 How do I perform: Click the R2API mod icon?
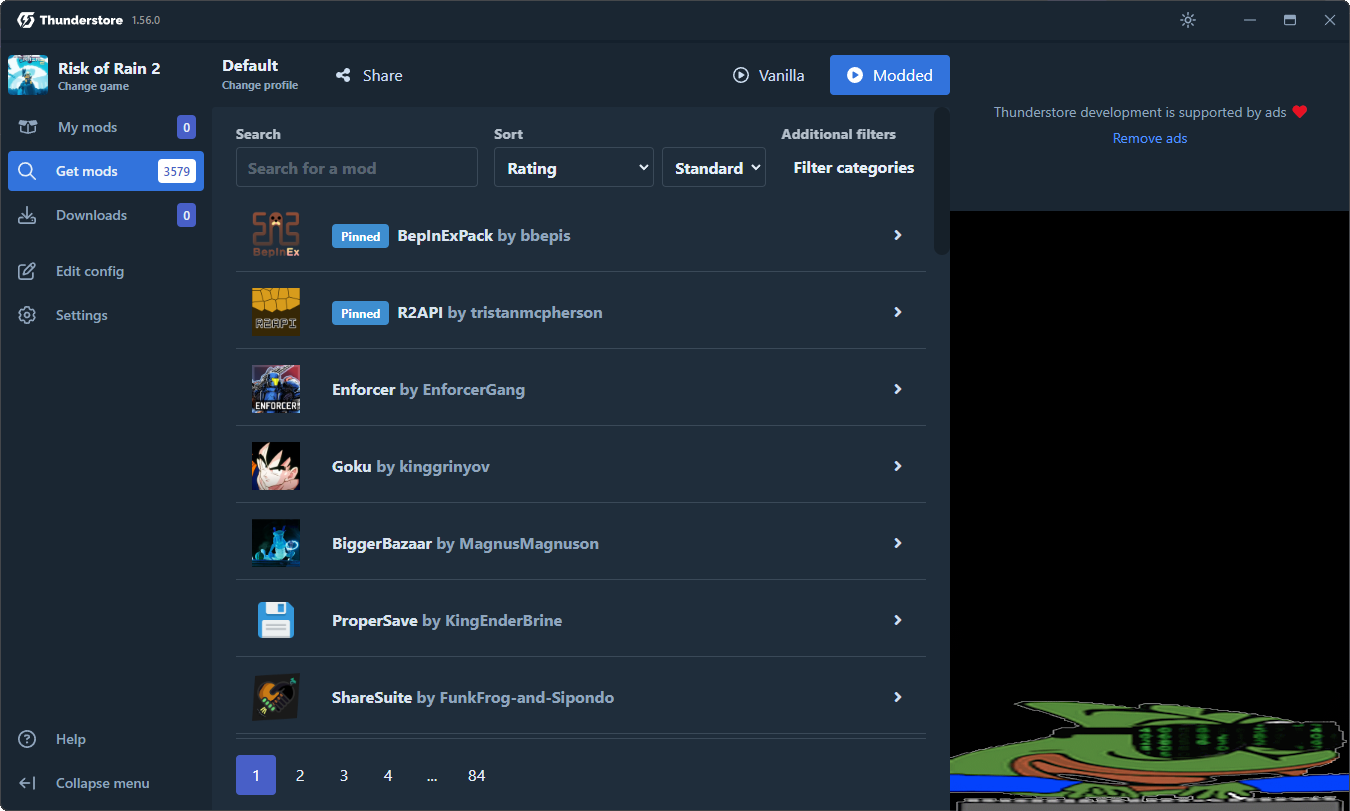coord(276,312)
